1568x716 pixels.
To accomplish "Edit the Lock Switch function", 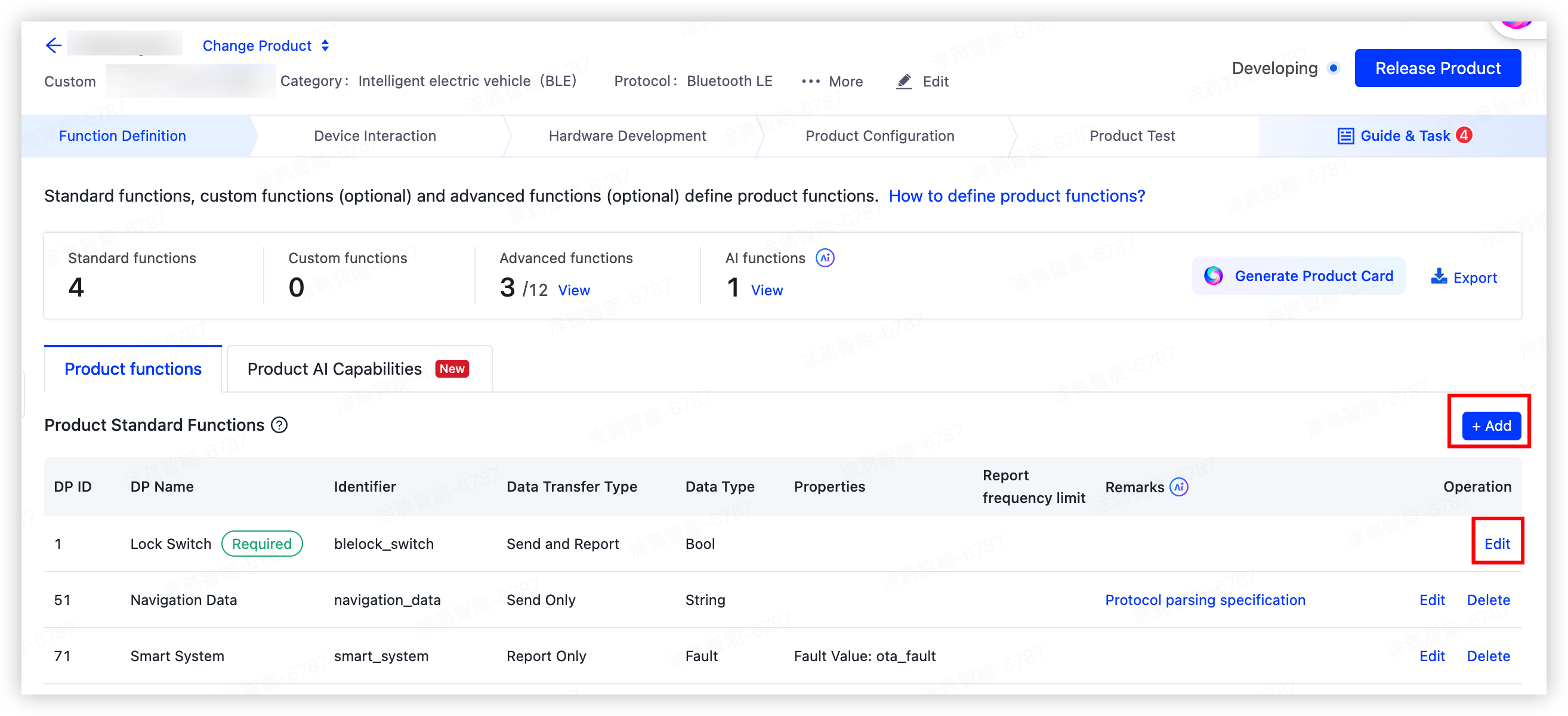I will pos(1497,544).
